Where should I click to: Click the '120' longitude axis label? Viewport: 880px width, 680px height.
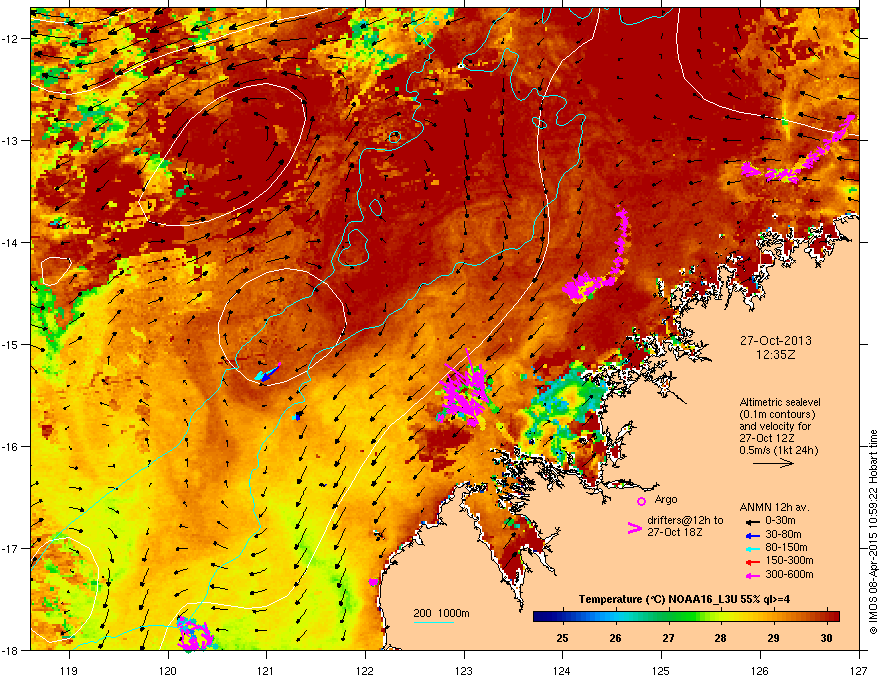point(168,670)
